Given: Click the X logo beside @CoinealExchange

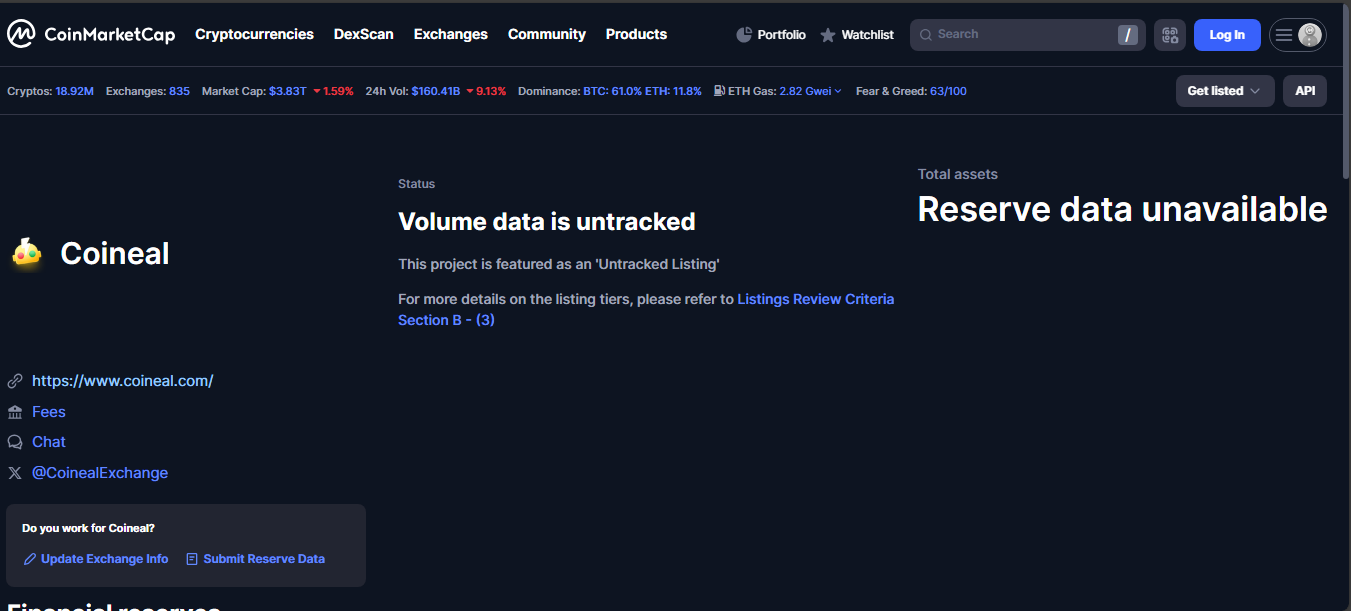Looking at the screenshot, I should [15, 473].
